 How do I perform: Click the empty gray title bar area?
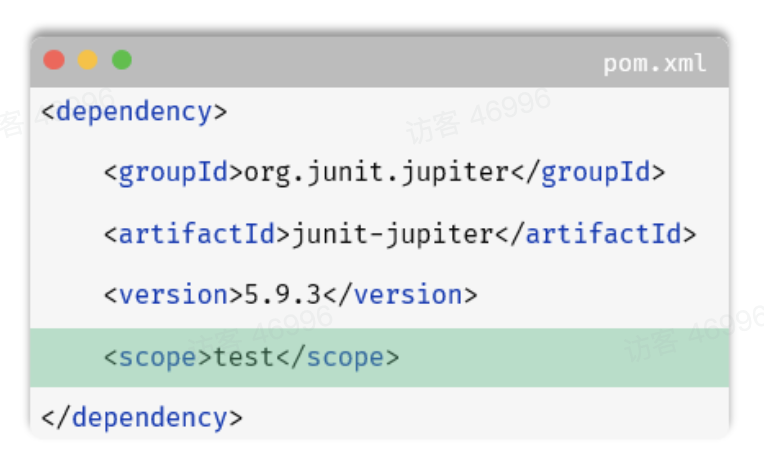coord(360,61)
